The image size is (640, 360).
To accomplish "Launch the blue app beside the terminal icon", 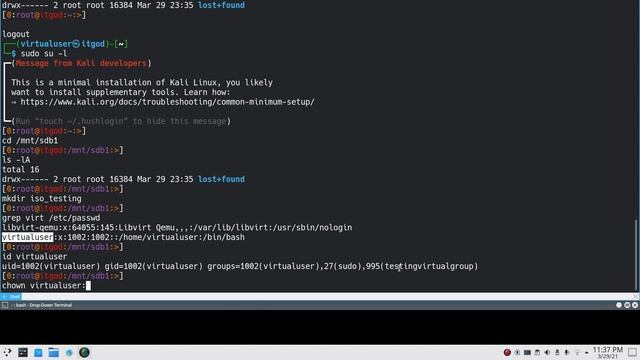I will 38,352.
